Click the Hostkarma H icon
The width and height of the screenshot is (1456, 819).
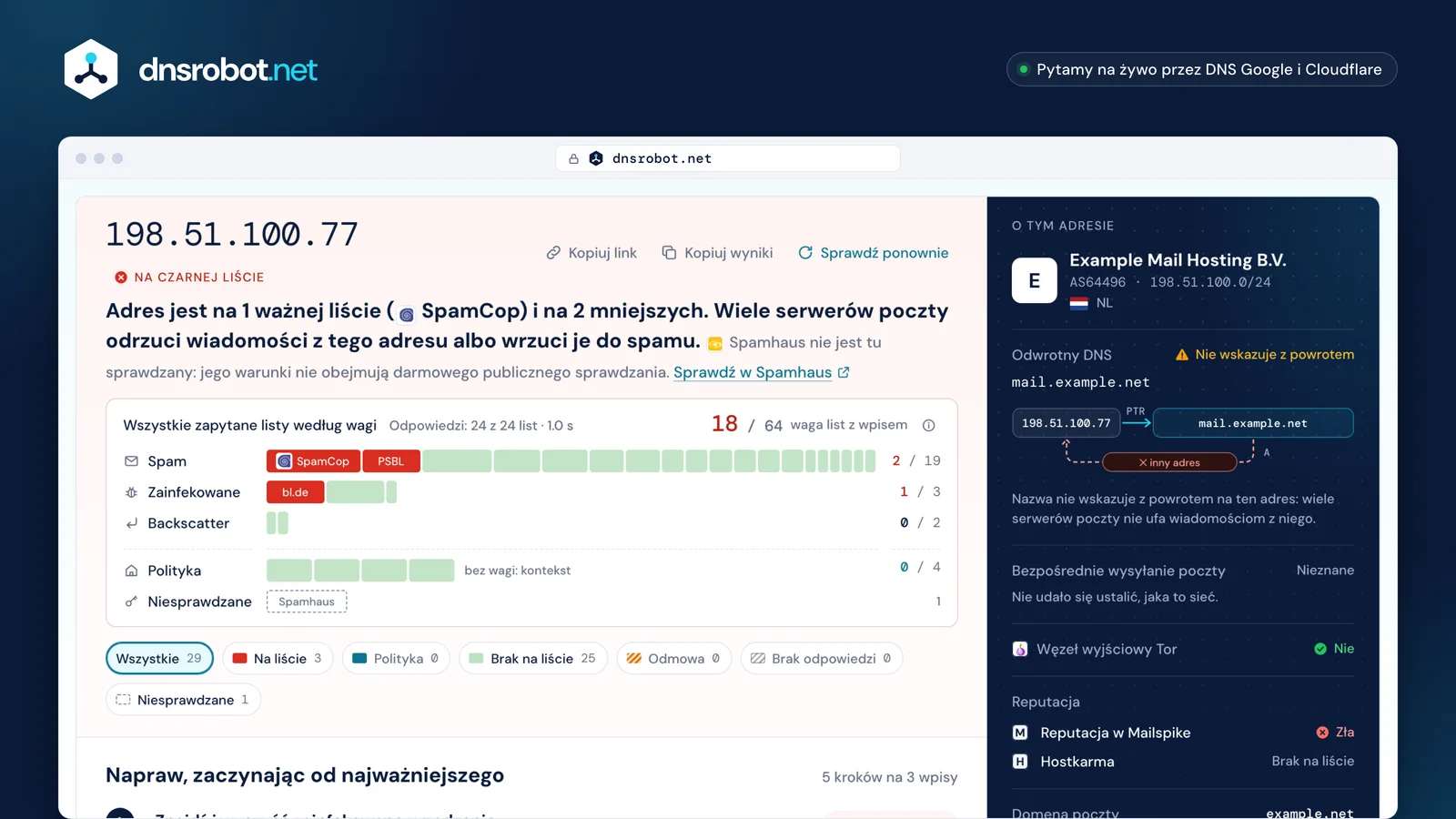click(1020, 762)
